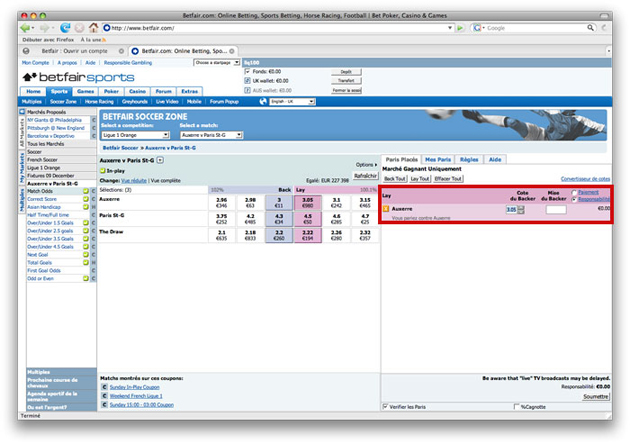
Task: Open the My Markets vertical tab
Action: point(22,168)
